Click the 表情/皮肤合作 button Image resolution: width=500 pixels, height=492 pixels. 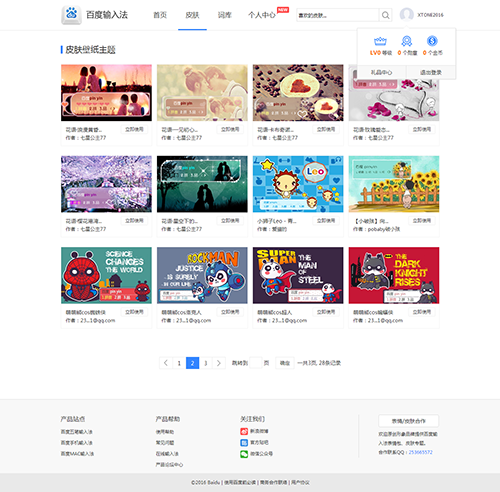pyautogui.click(x=409, y=421)
